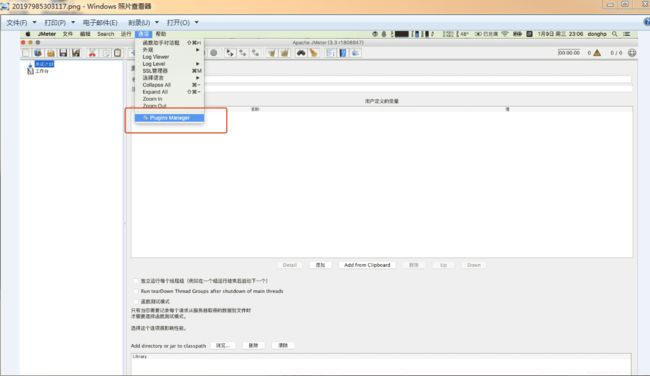The height and width of the screenshot is (376, 650).
Task: Open the Apple menu logo
Action: [28, 34]
